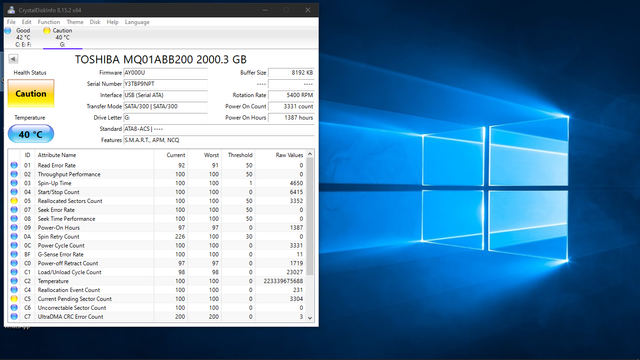Click the Features field S.M.A.R.T., APM, NCQ
The image size is (640, 360).
click(x=219, y=140)
